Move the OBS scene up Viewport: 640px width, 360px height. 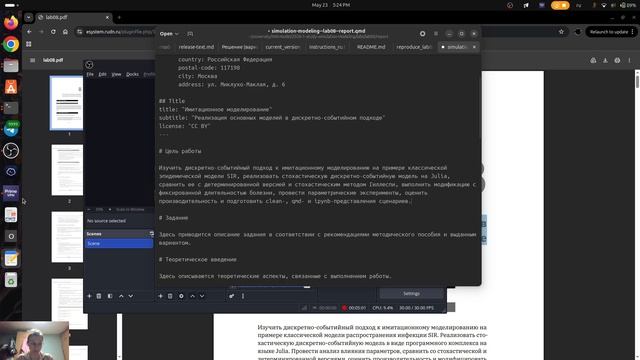coord(121,296)
